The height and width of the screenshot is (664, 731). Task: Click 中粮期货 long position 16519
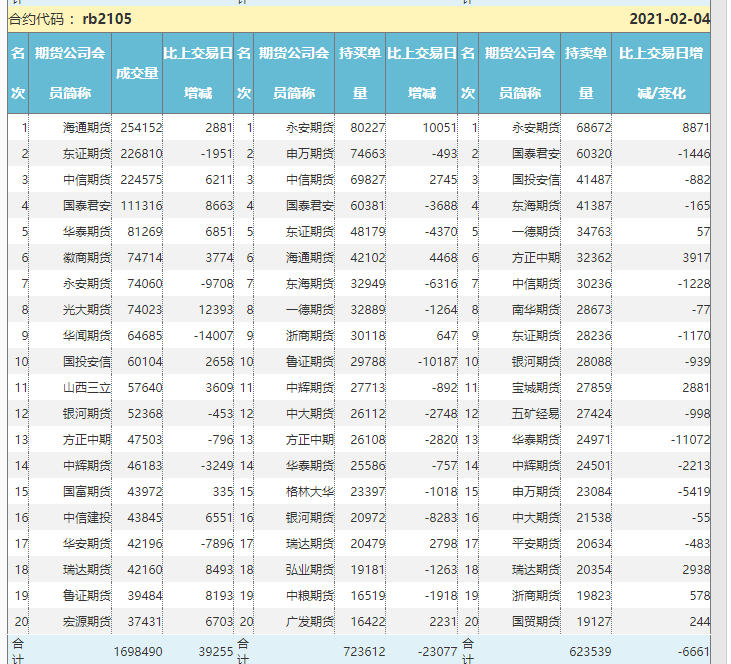pyautogui.click(x=368, y=596)
